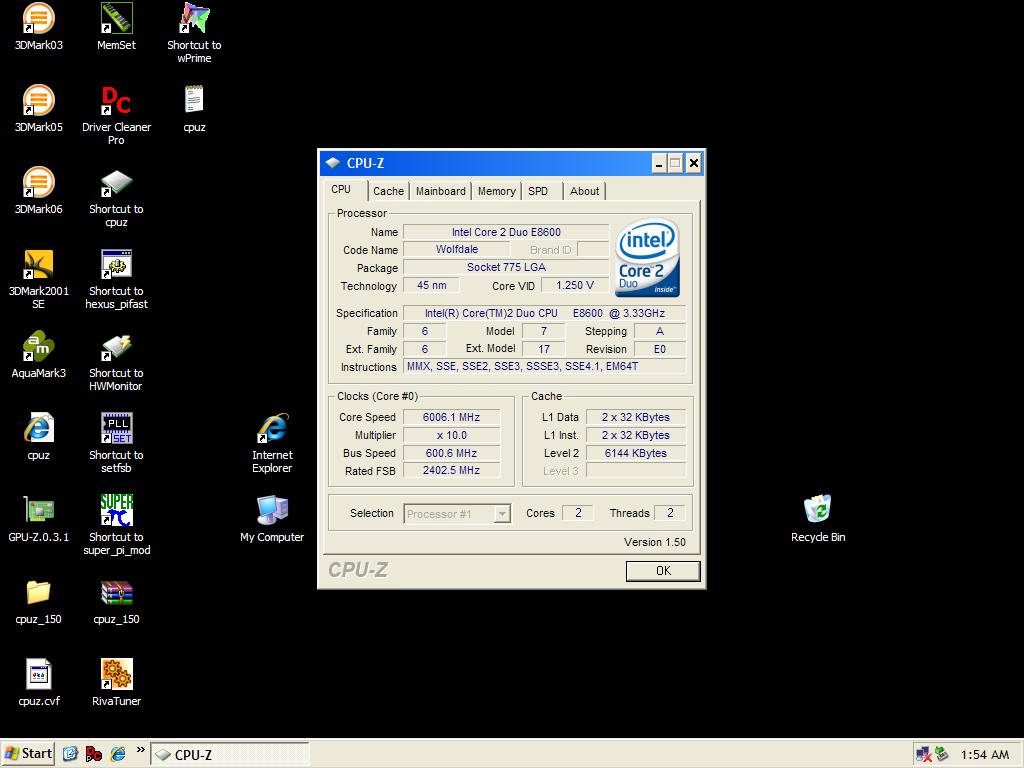Click the Bus Speed value '600.6 MHz'

451,453
